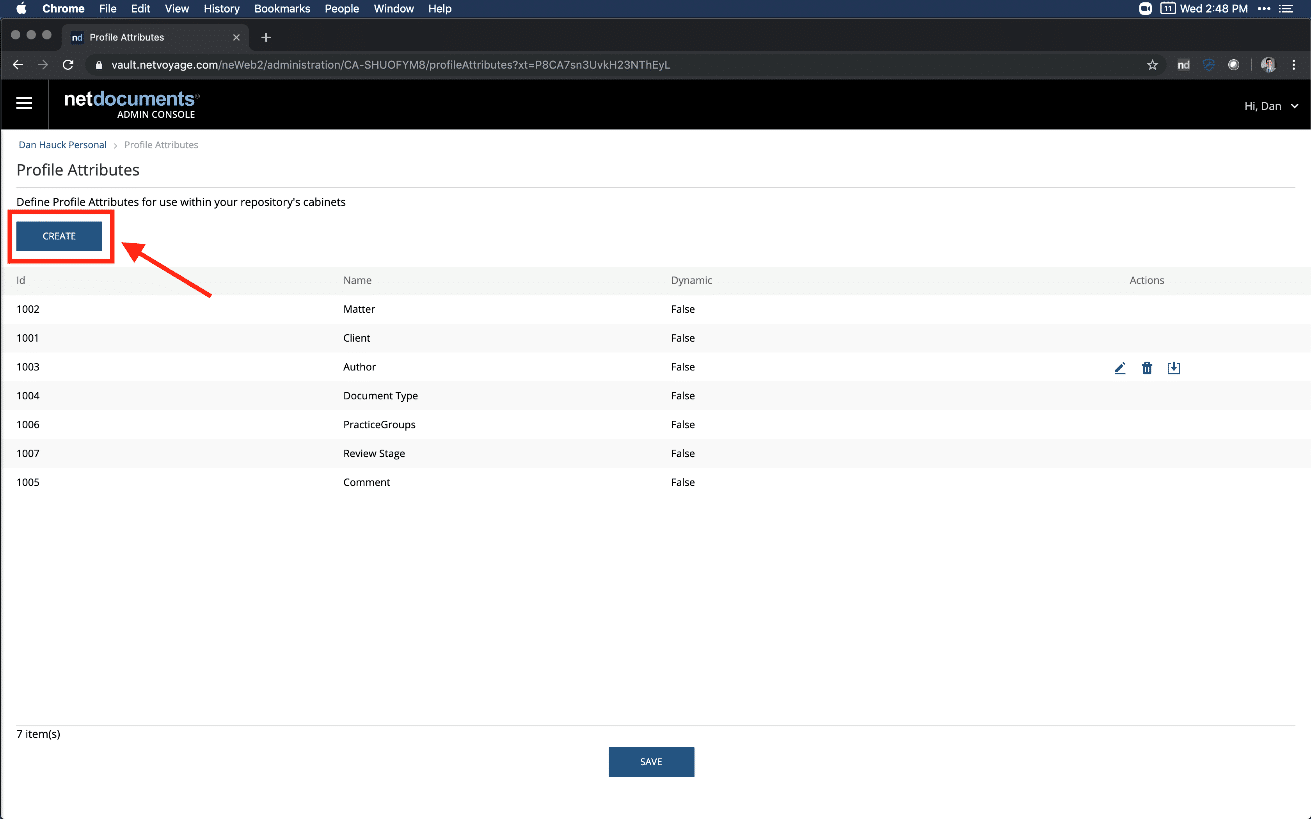Export the Author attribute with download icon
1311x819 pixels.
[x=1174, y=368]
